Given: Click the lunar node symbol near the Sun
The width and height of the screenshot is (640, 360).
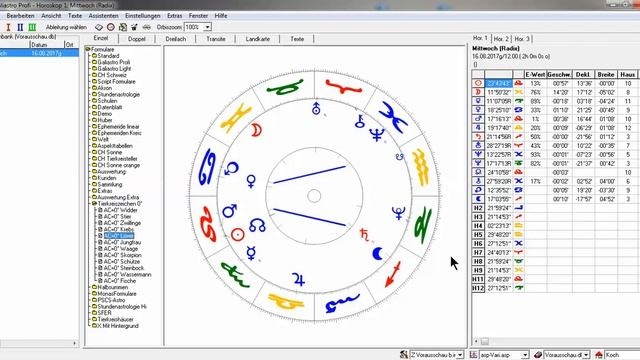Looking at the screenshot, I should coord(257,225).
